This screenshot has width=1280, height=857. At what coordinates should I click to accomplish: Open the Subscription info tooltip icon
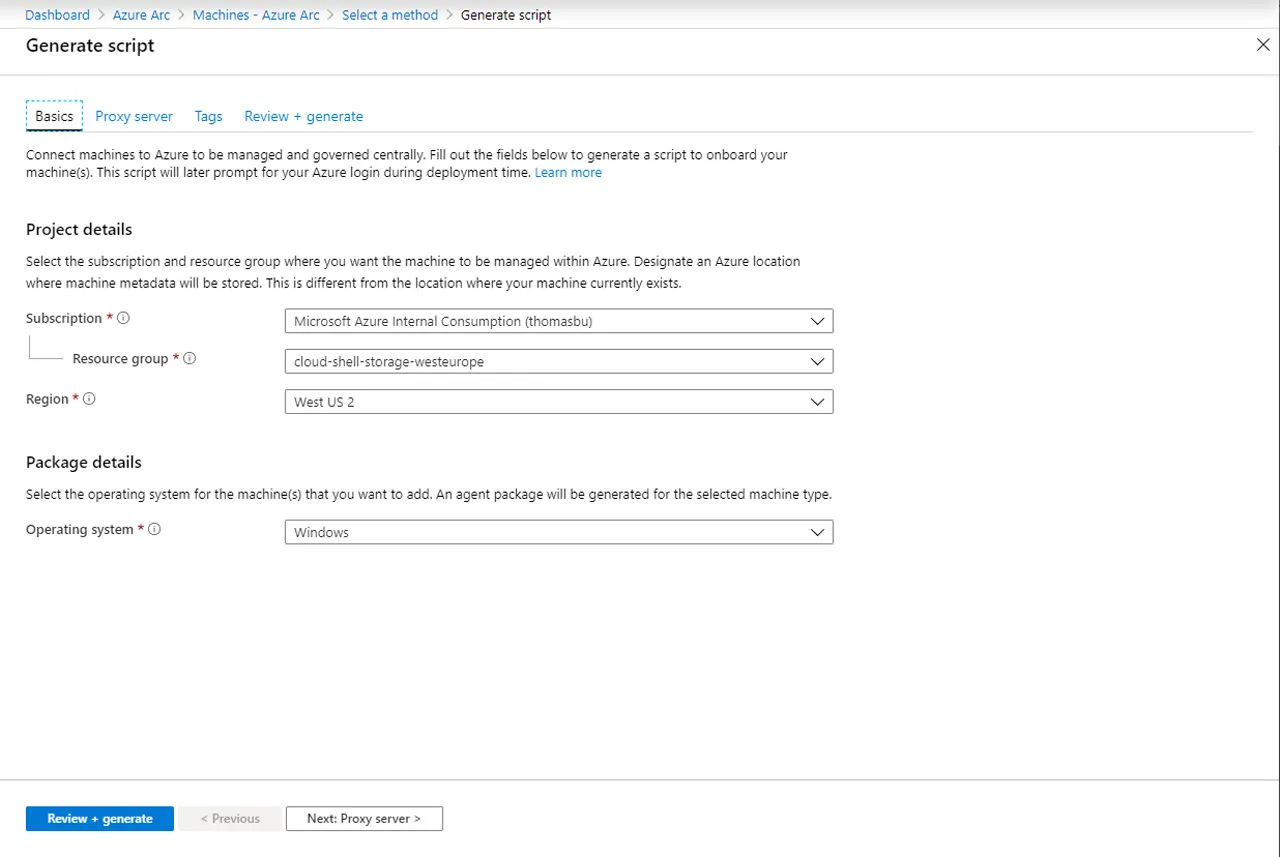click(122, 318)
